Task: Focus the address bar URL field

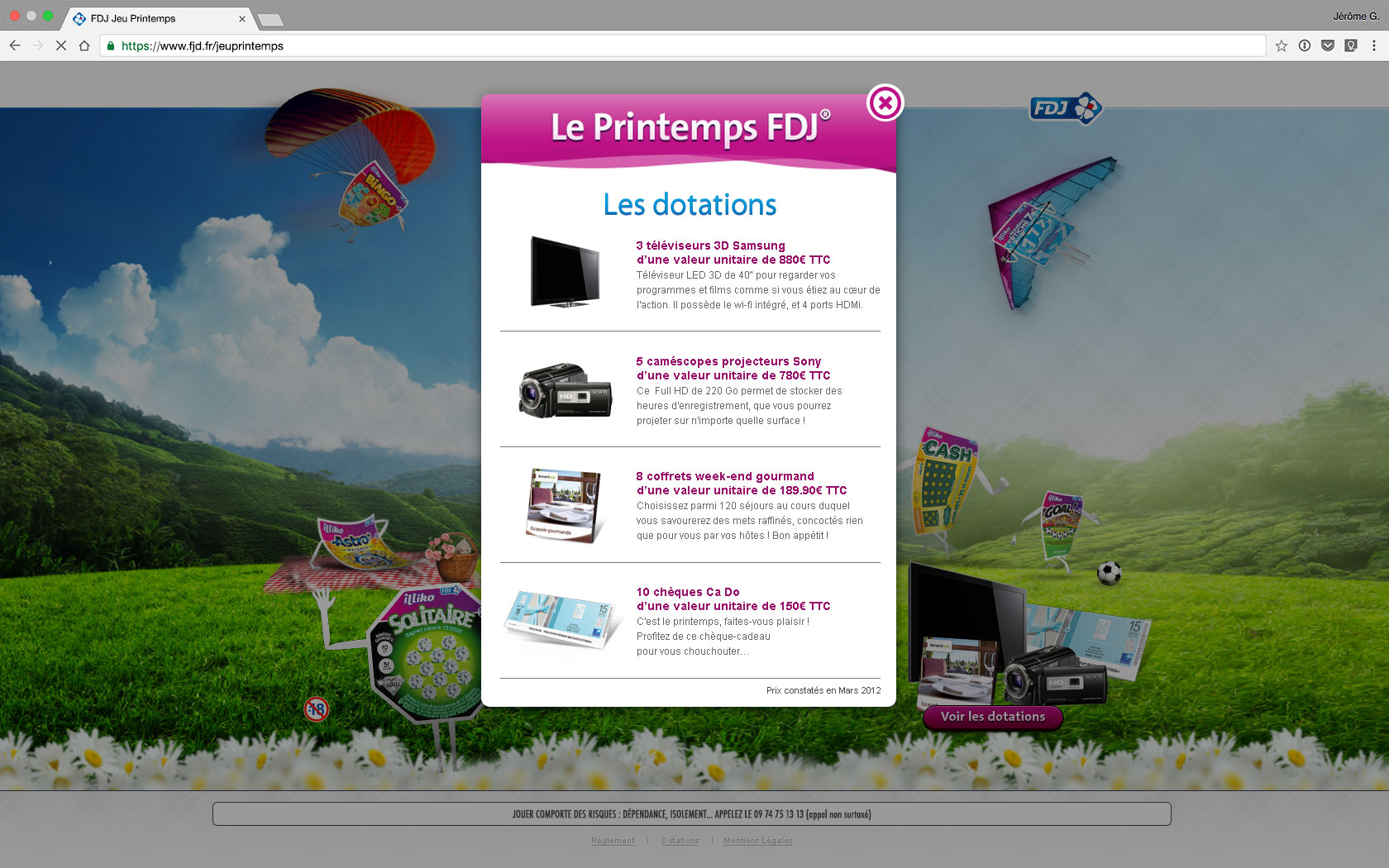Action: [682, 46]
